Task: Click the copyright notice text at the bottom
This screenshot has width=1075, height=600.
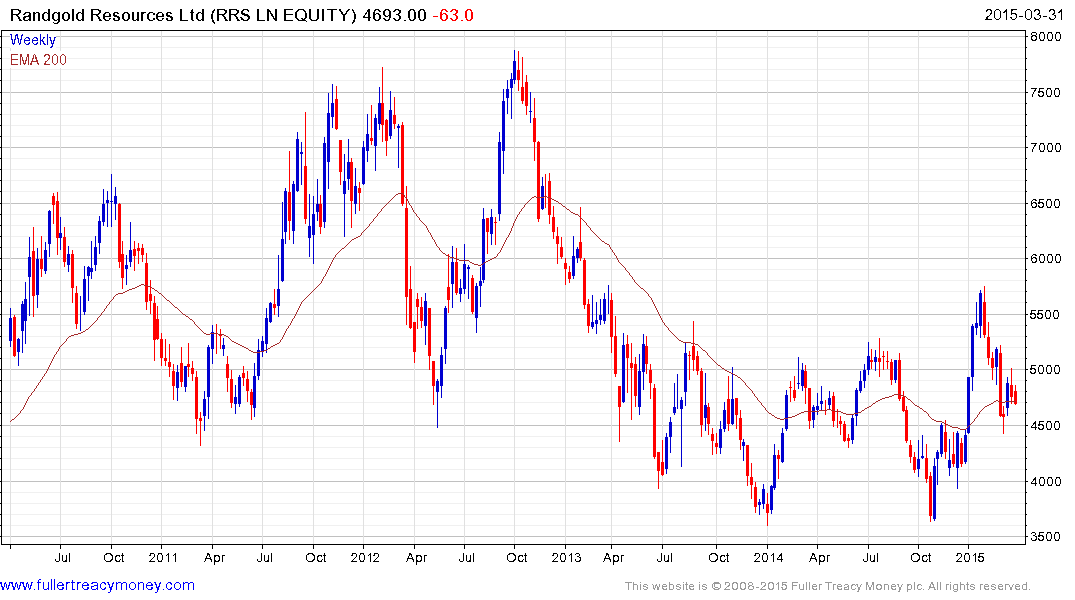Action: pos(828,586)
